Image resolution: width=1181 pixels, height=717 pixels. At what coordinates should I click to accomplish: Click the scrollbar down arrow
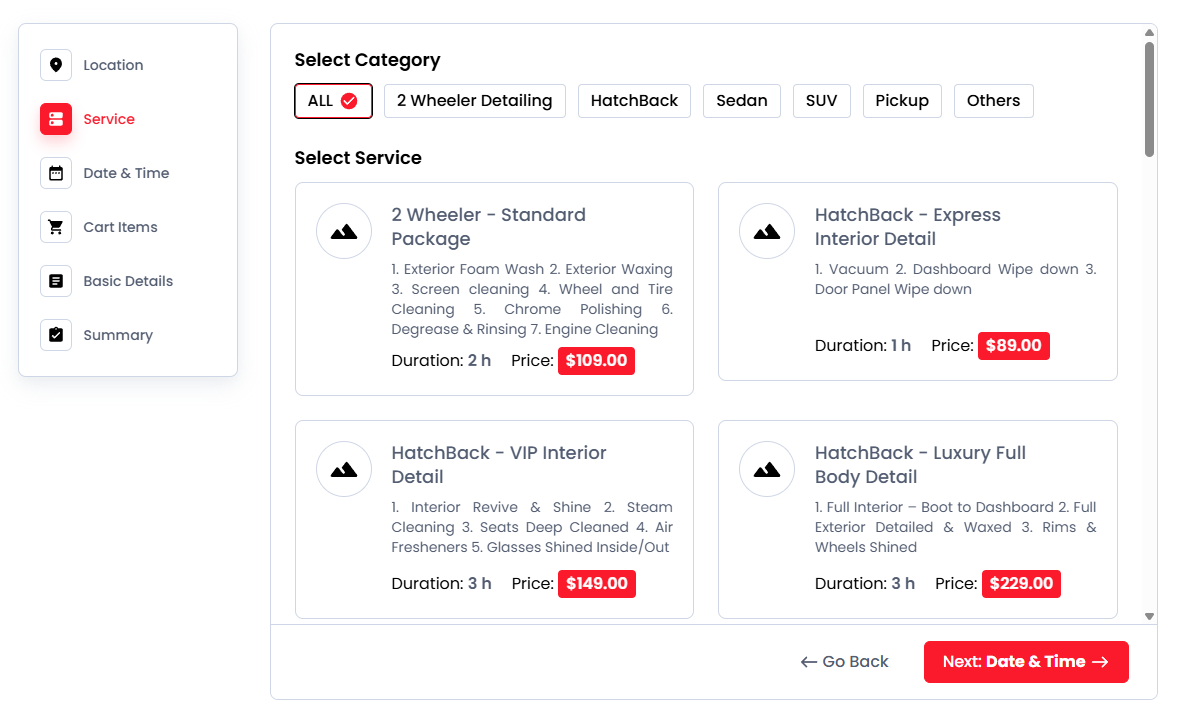1149,616
